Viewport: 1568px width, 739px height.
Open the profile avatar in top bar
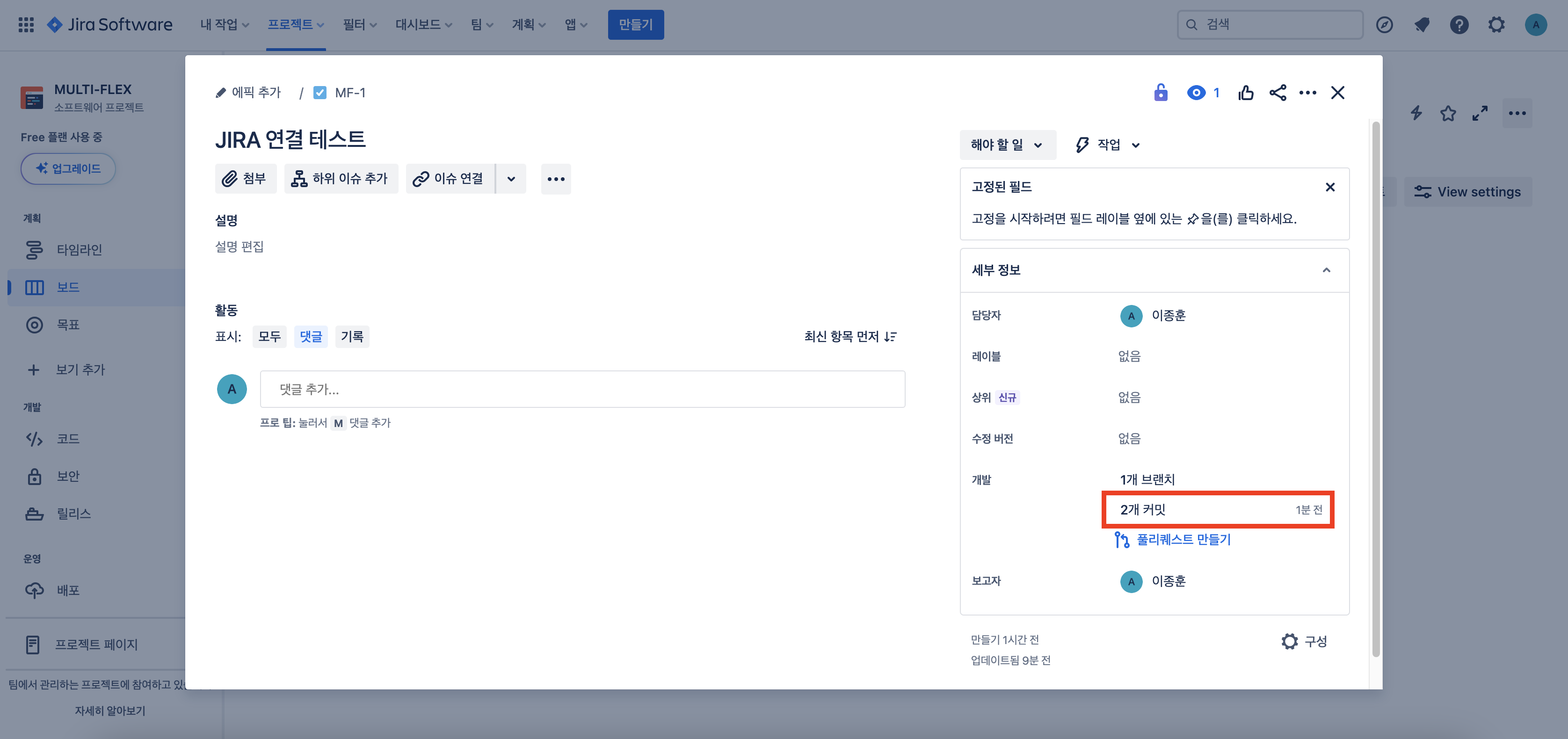tap(1536, 25)
